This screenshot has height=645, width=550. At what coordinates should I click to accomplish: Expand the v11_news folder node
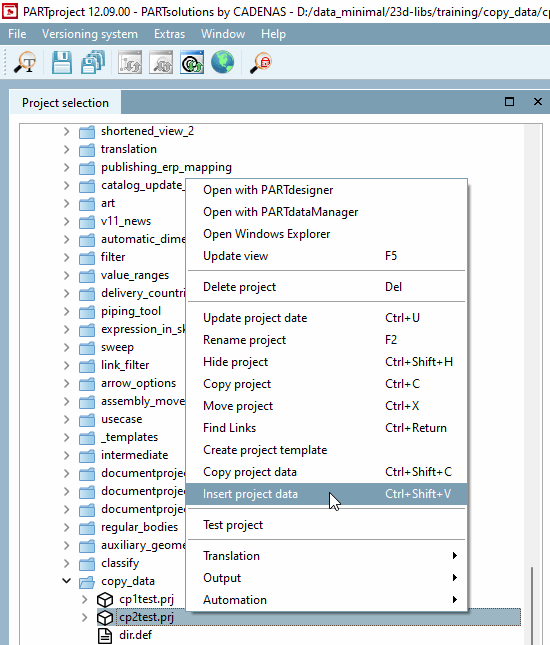pyautogui.click(x=67, y=221)
